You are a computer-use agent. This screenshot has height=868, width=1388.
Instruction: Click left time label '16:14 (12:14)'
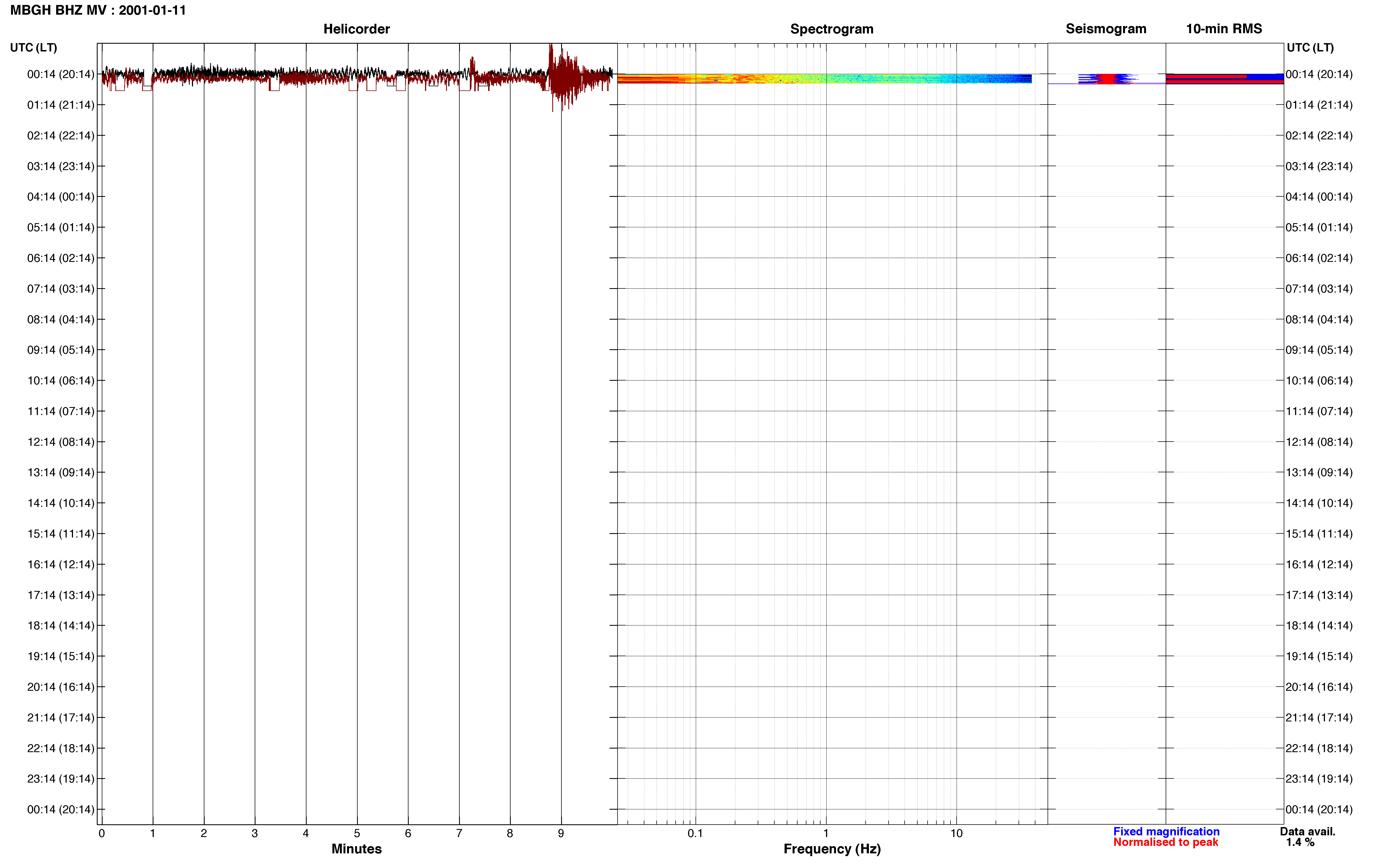(60, 564)
